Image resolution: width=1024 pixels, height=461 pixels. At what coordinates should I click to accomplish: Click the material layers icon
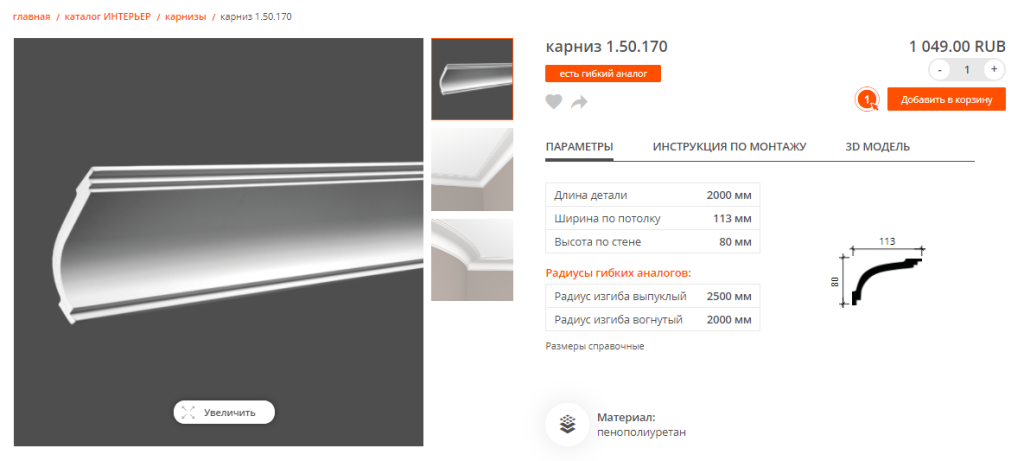pyautogui.click(x=566, y=425)
